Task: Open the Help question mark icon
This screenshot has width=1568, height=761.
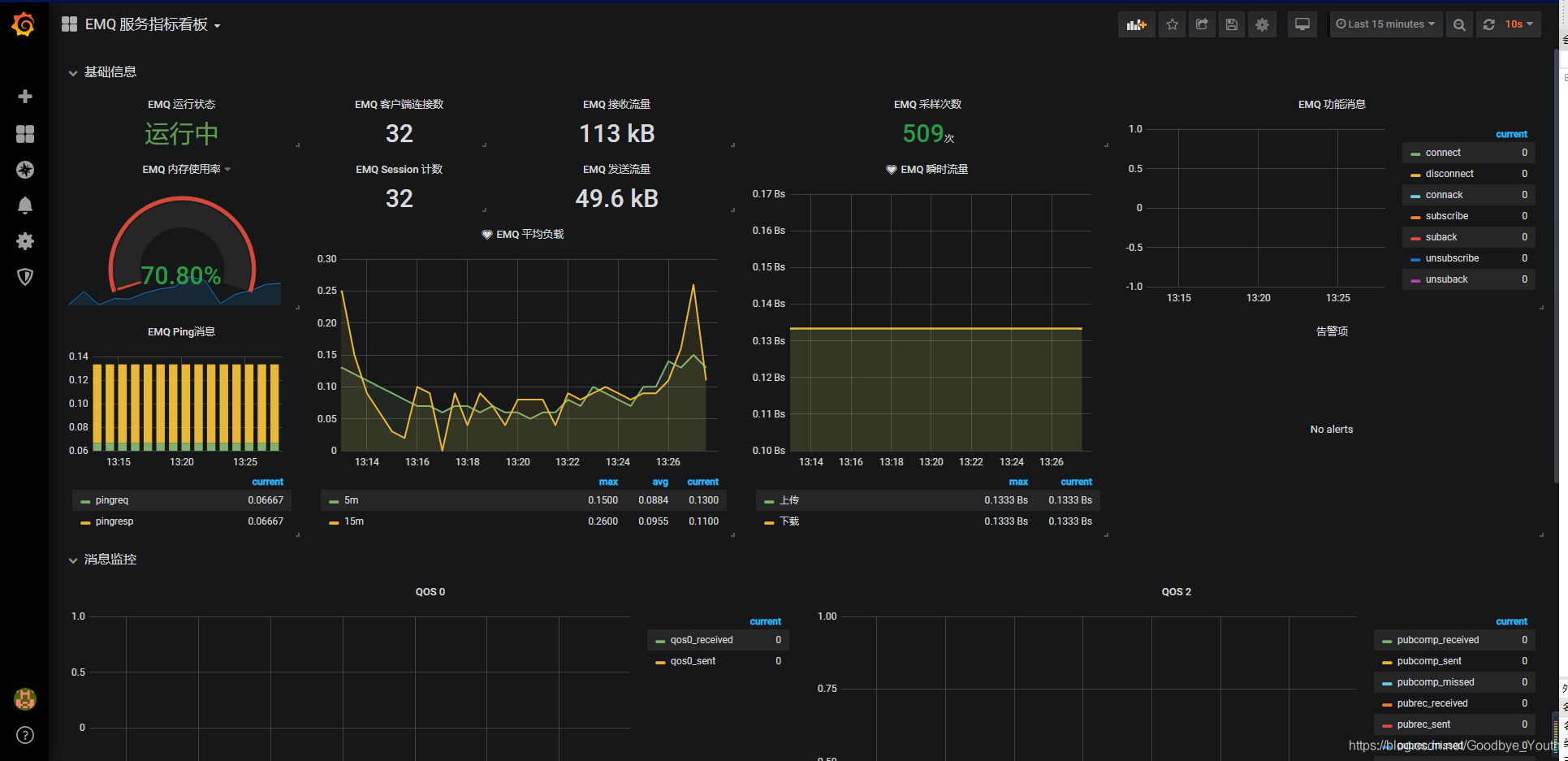Action: click(25, 735)
